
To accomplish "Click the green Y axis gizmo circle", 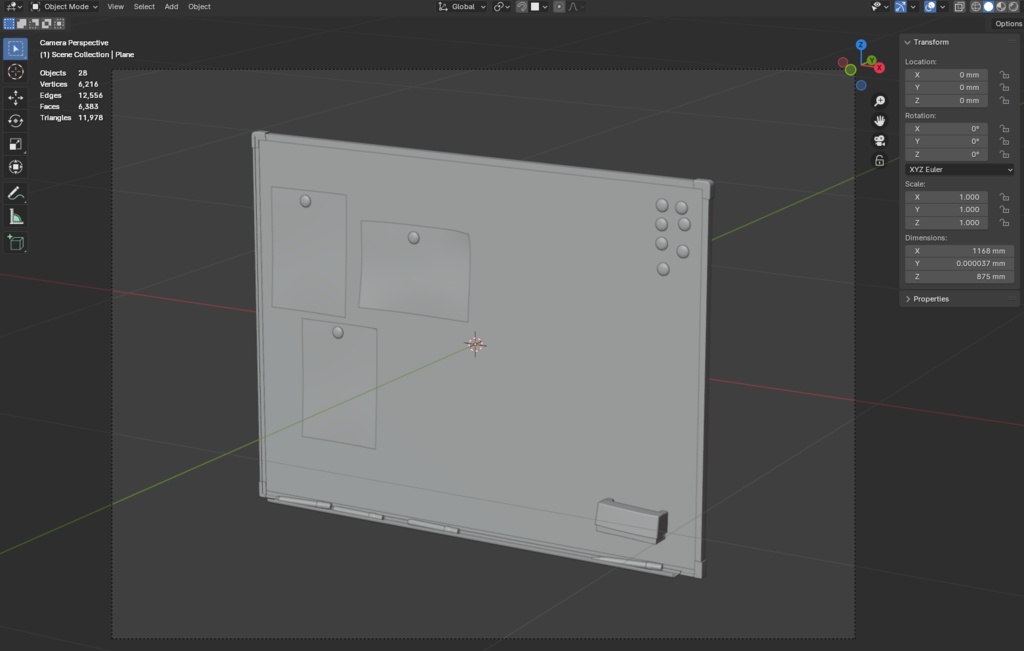I will [x=871, y=60].
